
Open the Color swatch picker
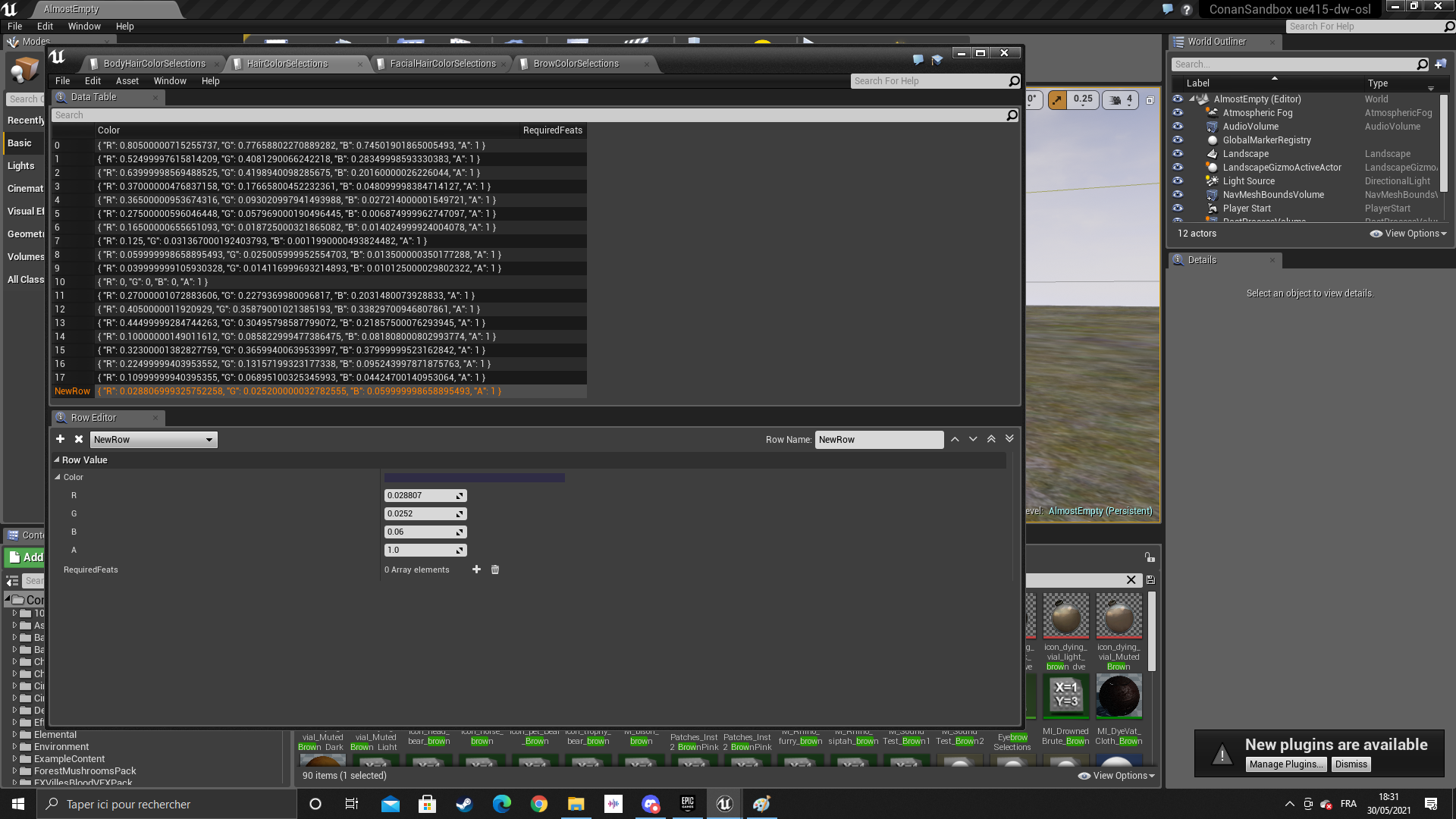point(475,478)
